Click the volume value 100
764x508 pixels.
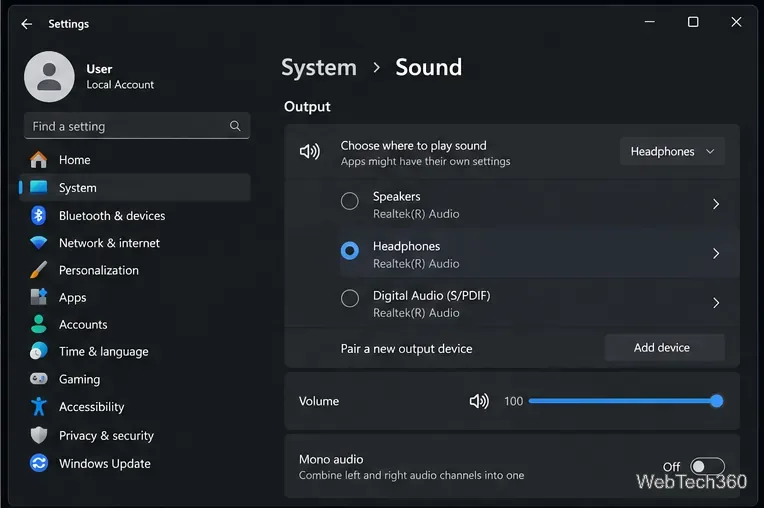(513, 401)
